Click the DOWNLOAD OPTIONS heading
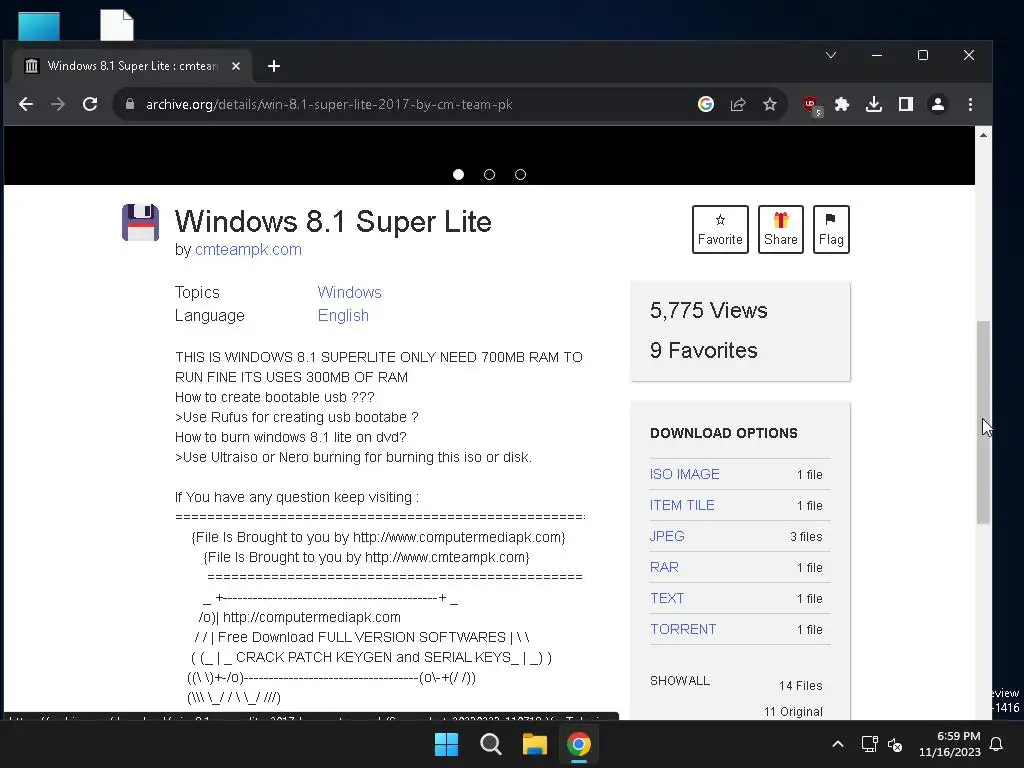The height and width of the screenshot is (768, 1024). coord(724,433)
